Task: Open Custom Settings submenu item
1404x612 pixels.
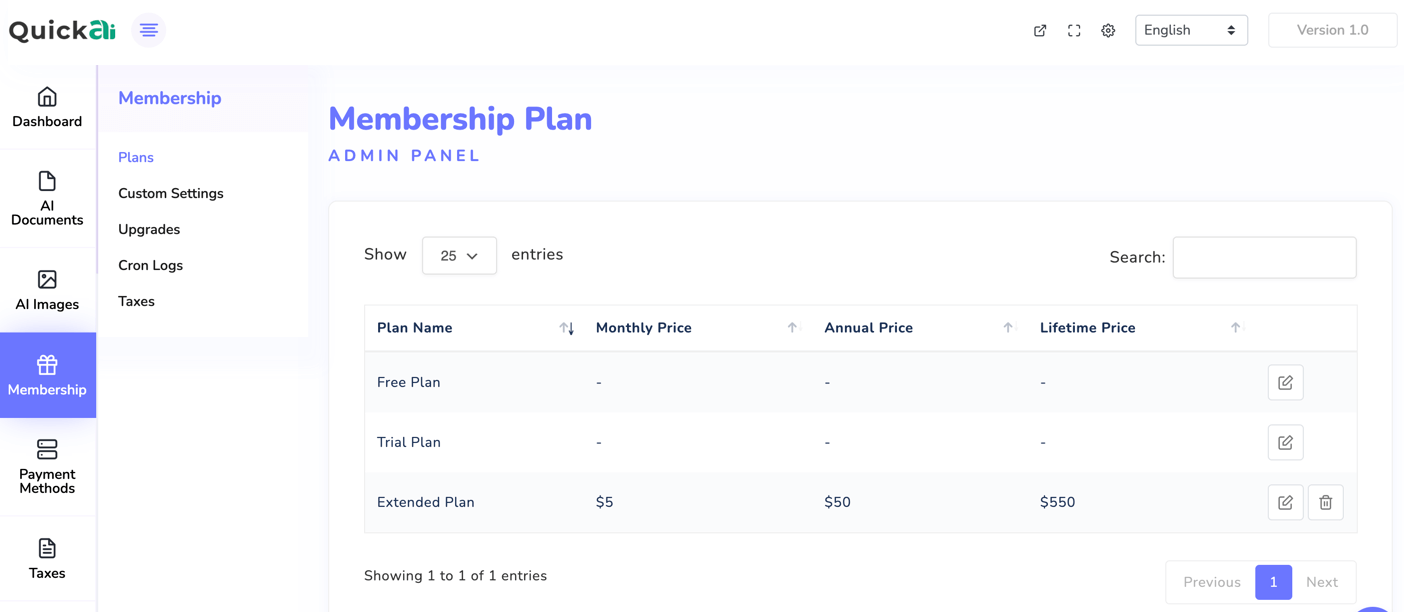Action: coord(171,193)
